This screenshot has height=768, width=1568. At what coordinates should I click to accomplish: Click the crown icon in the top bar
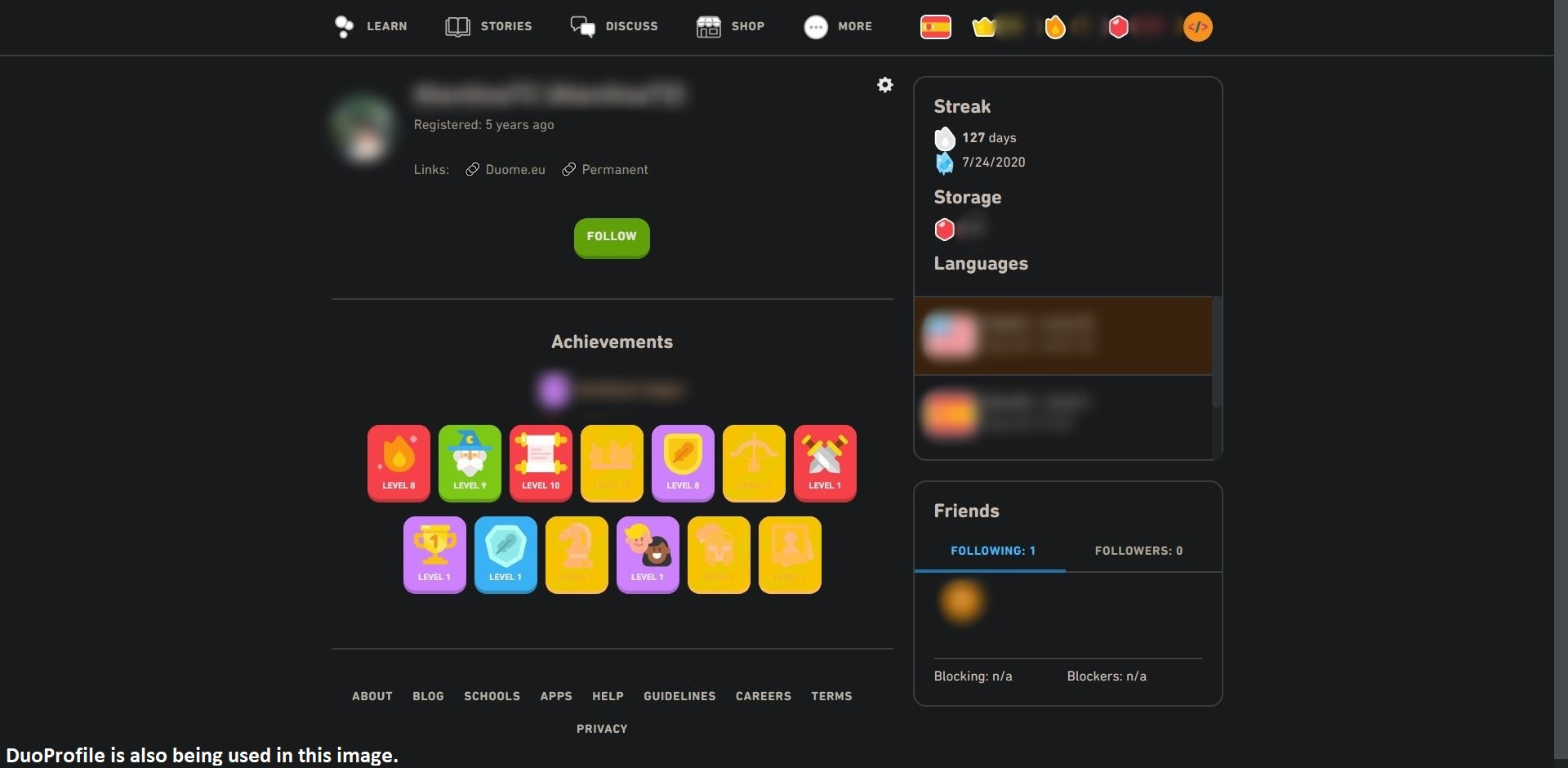[x=984, y=26]
